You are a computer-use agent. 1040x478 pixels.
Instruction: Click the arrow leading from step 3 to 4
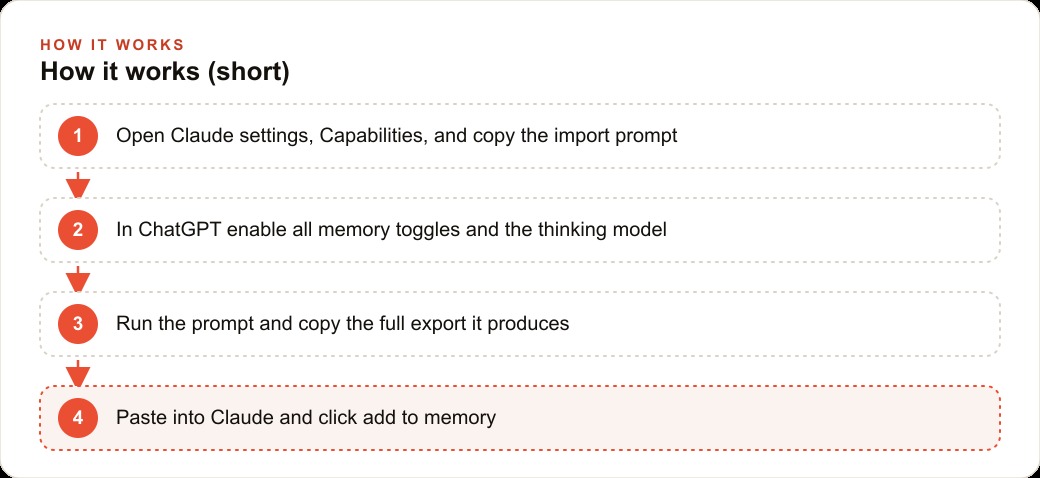(x=78, y=373)
